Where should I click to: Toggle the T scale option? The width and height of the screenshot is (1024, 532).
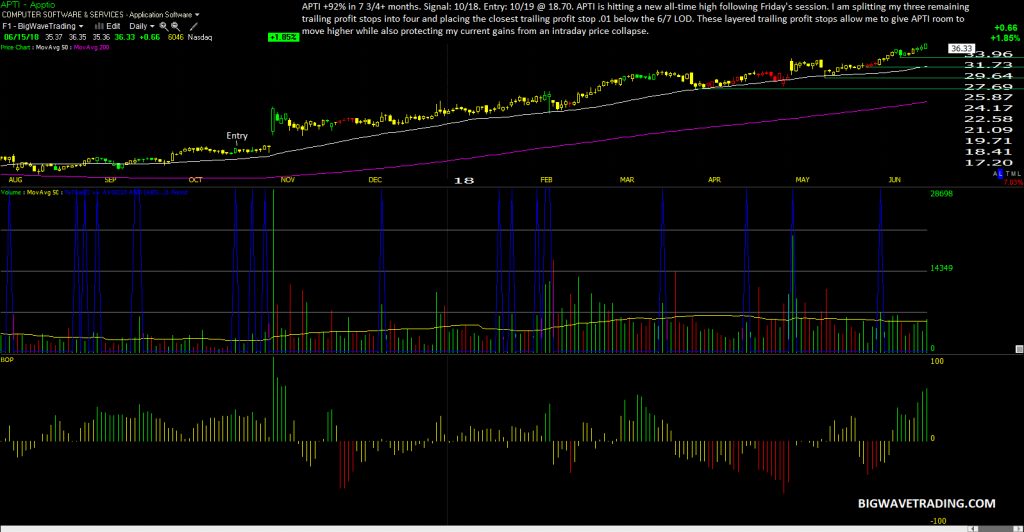(1008, 174)
